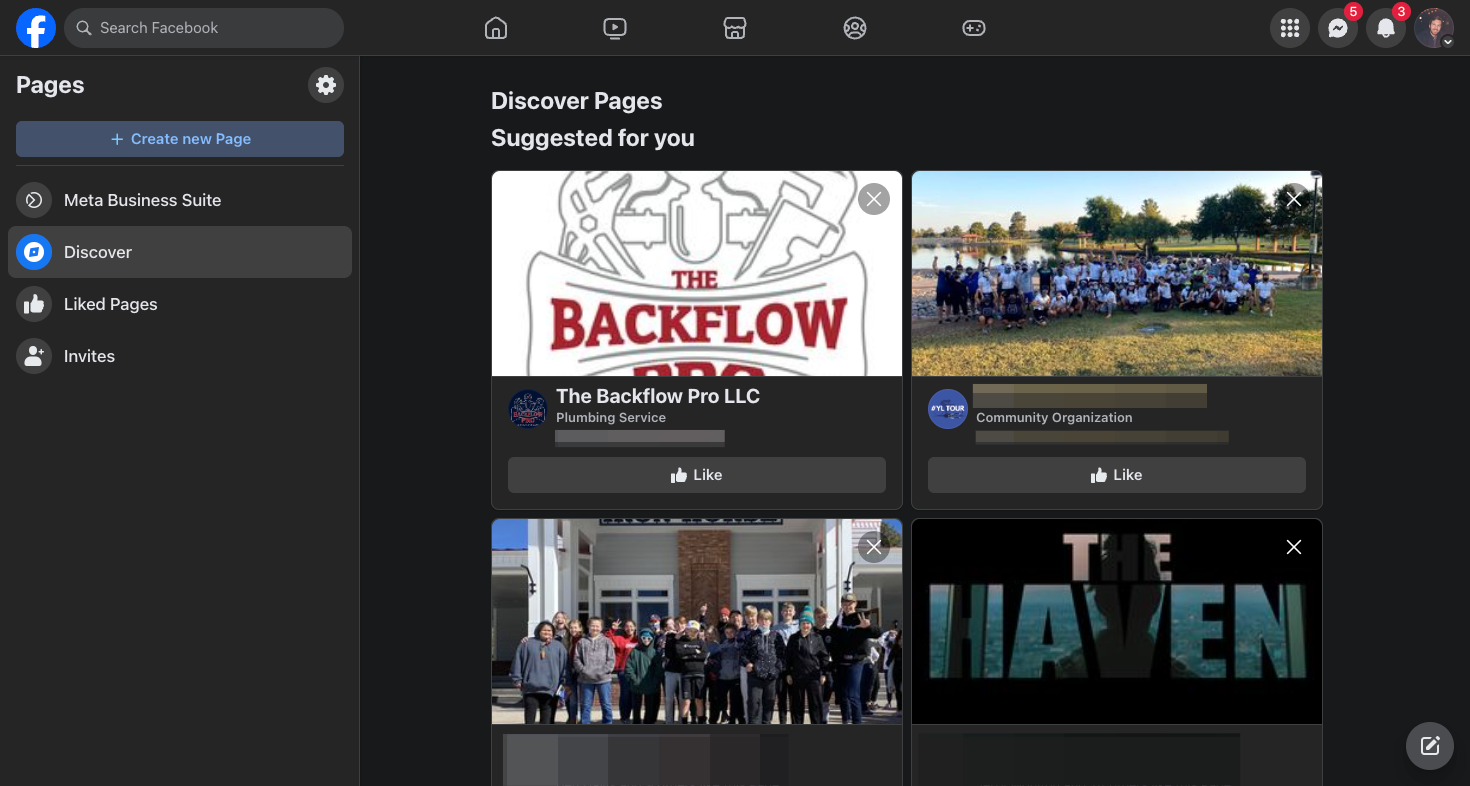The image size is (1470, 786).
Task: Open Pages settings gear icon
Action: tap(326, 85)
